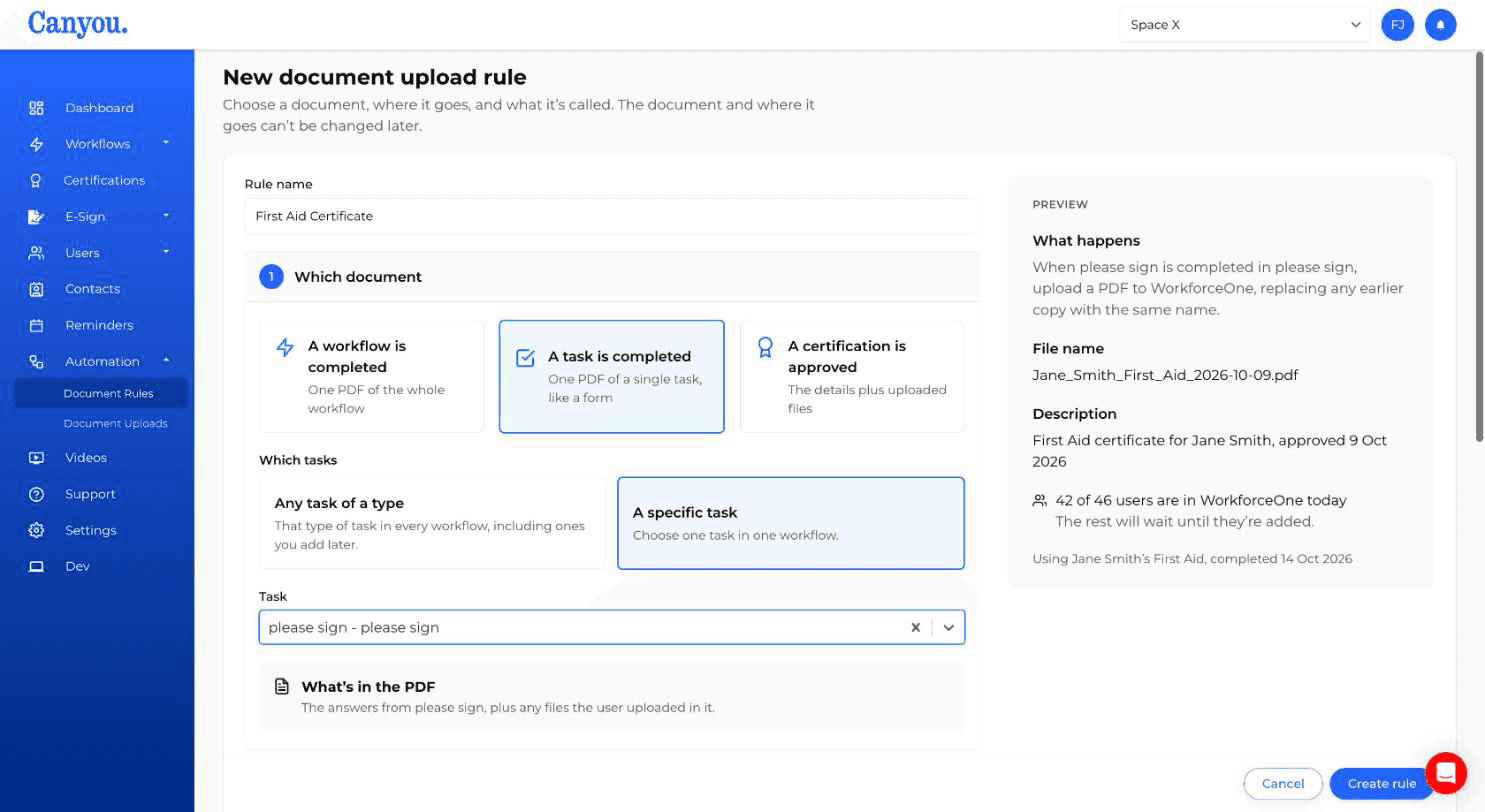Click the page vertical scrollbar

(x=1480, y=245)
